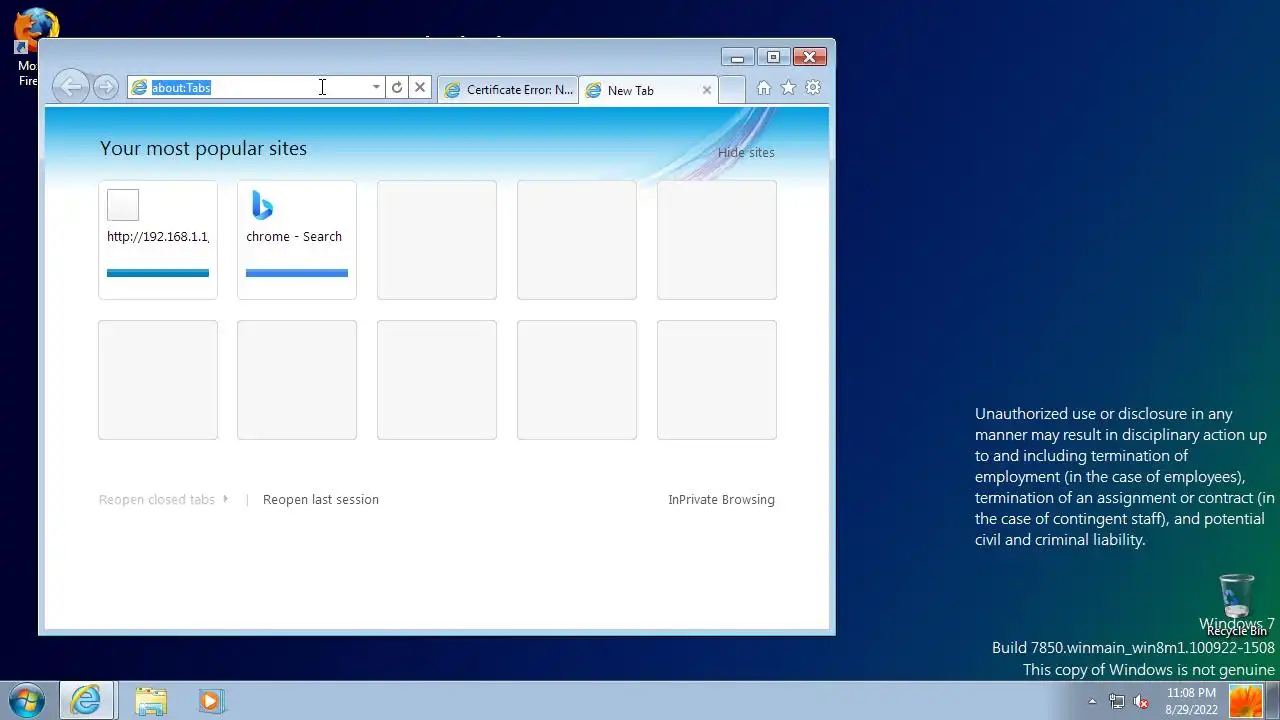Click the about:Tabs address field

coord(258,88)
